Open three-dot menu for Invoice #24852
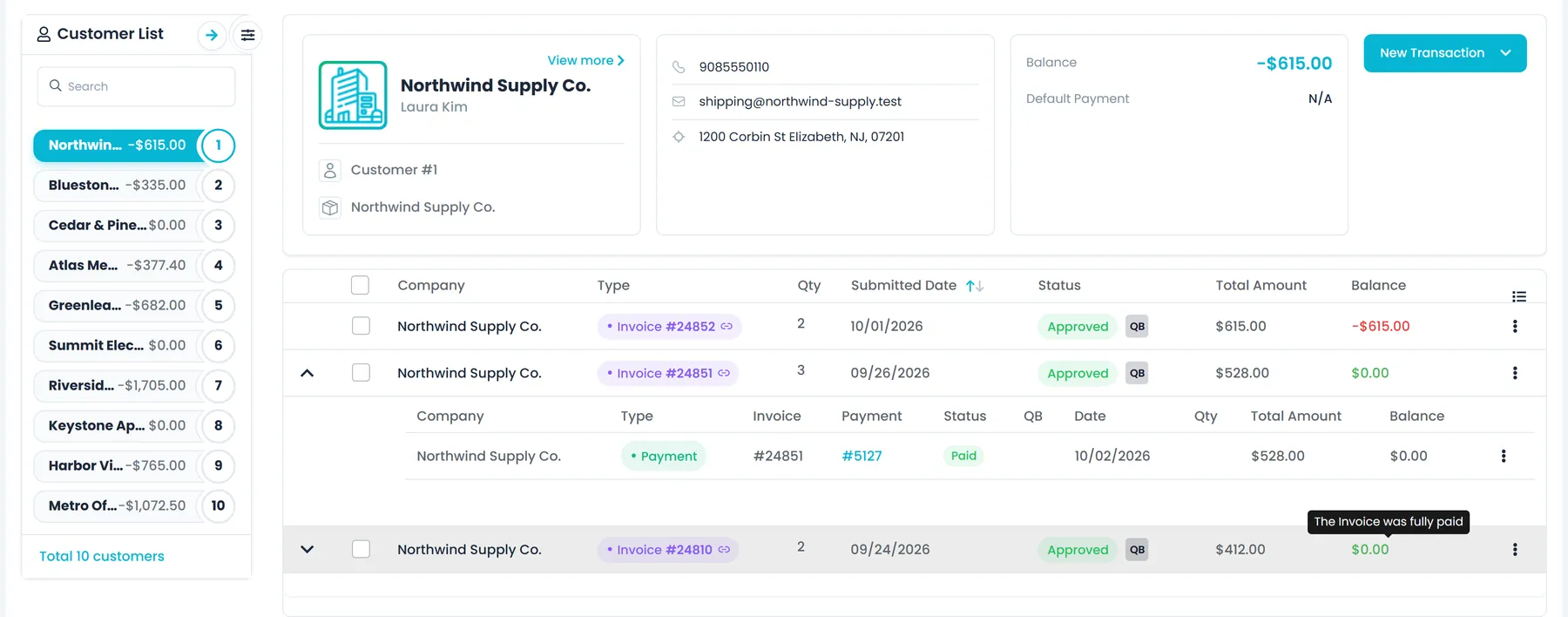This screenshot has width=1568, height=617. [x=1515, y=326]
